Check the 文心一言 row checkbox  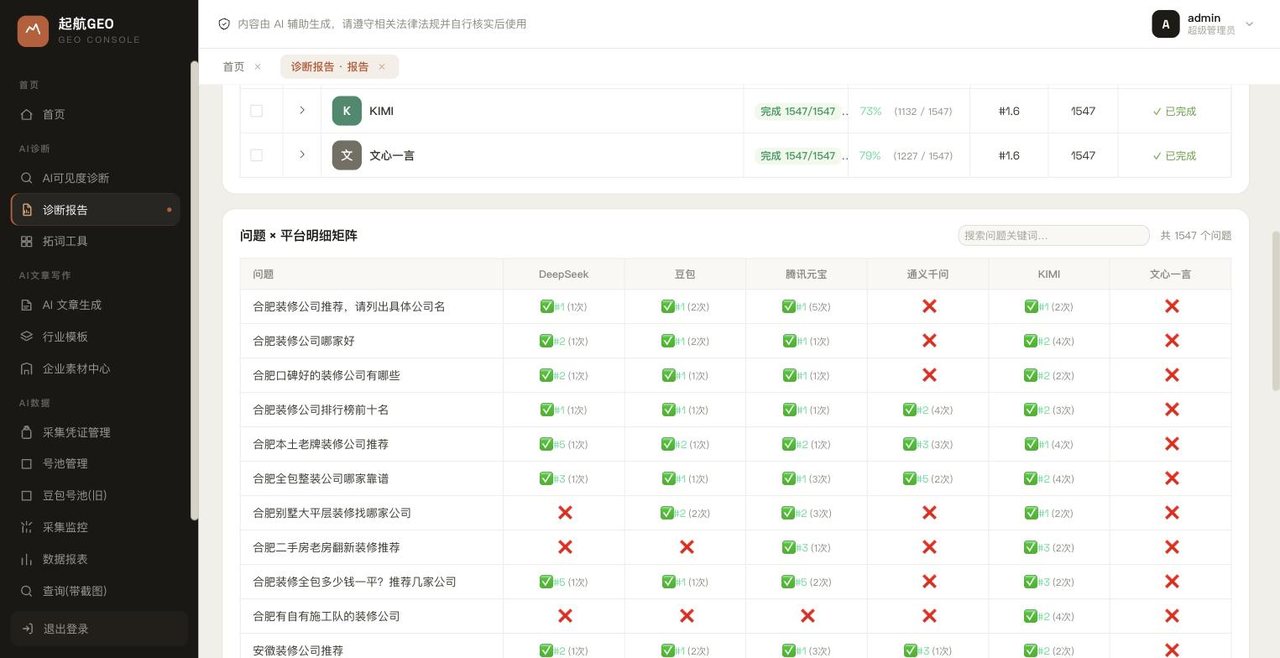pyautogui.click(x=257, y=155)
